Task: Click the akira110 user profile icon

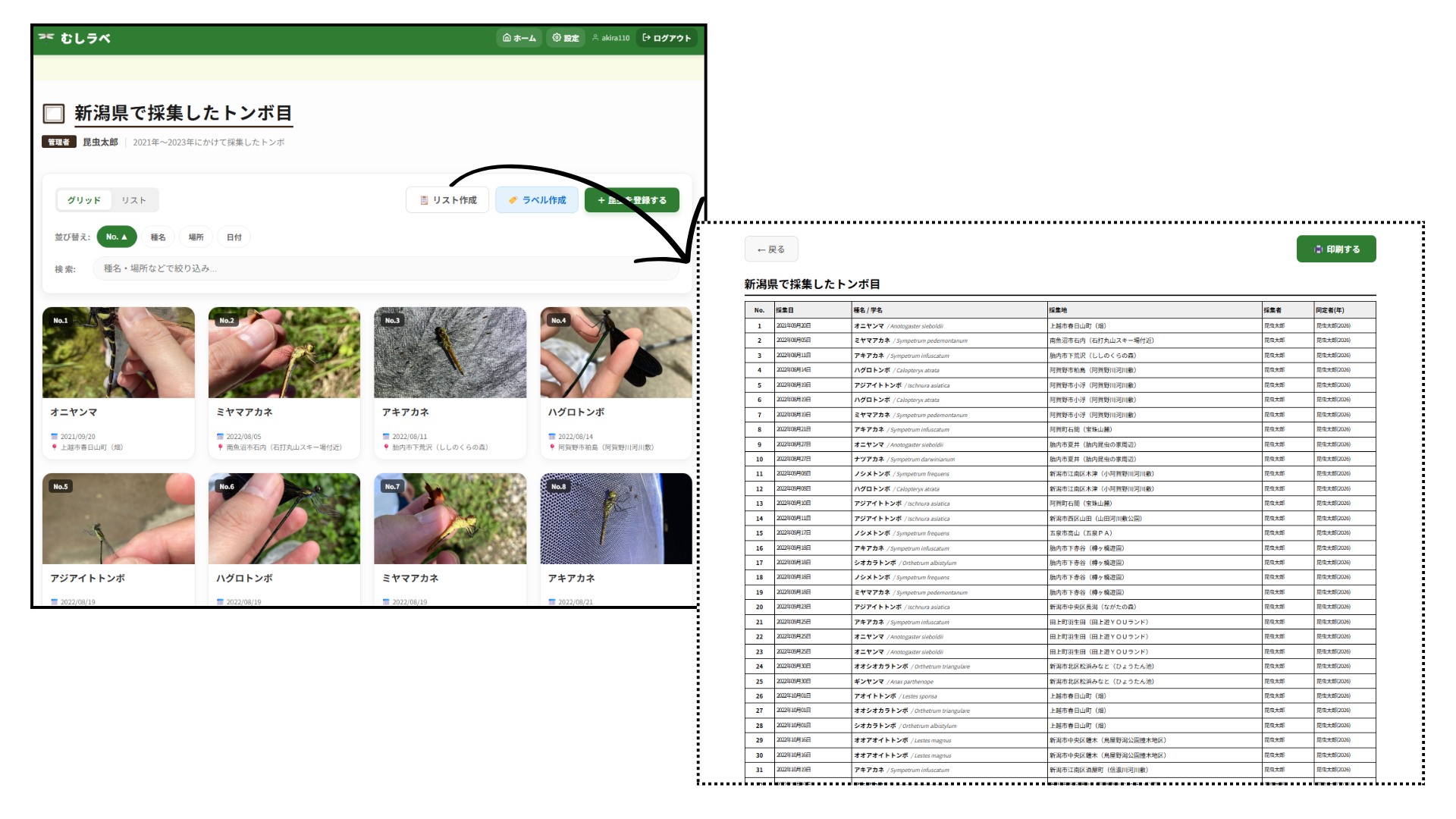Action: coord(595,37)
